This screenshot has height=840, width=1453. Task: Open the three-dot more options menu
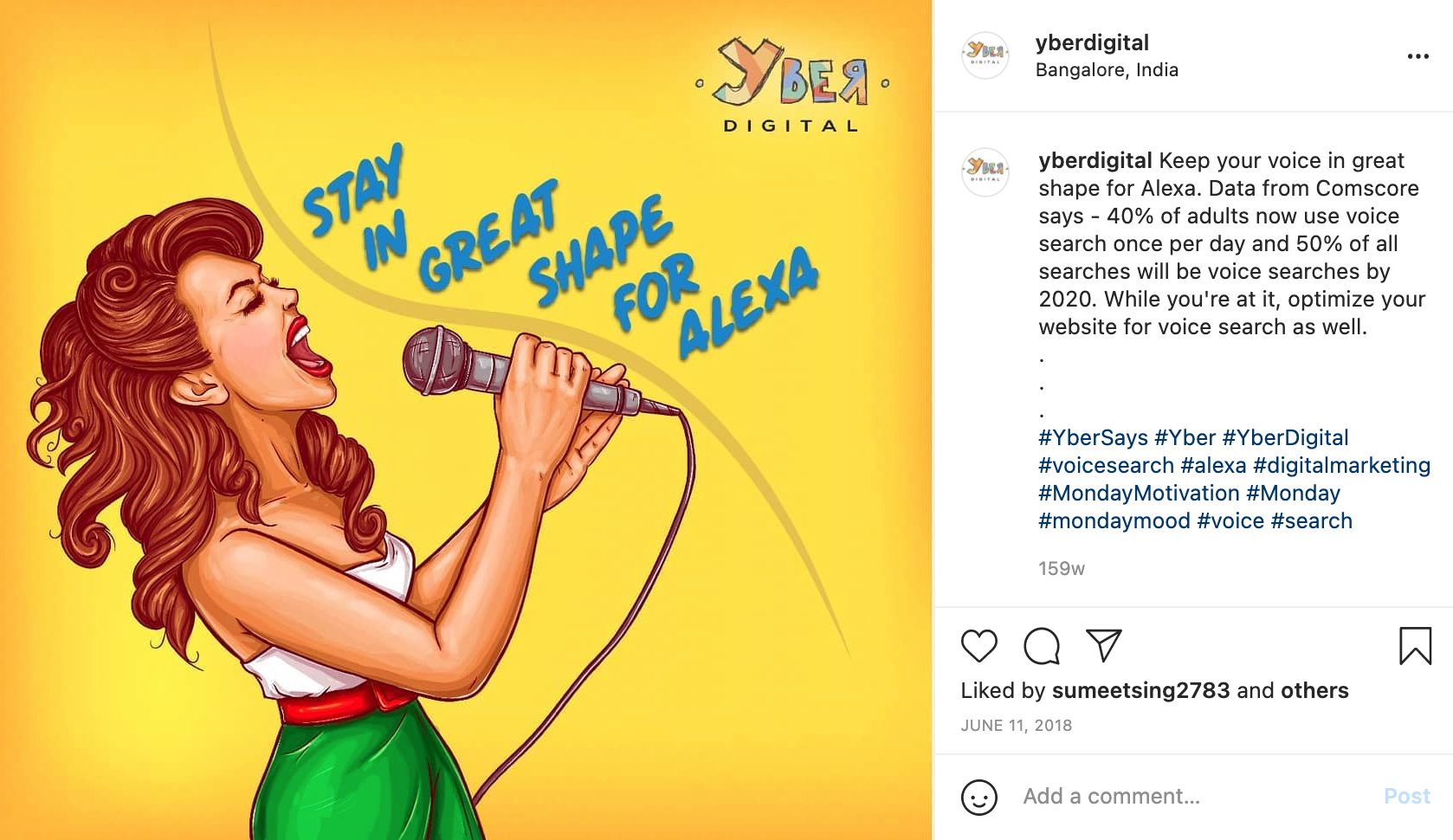[1418, 56]
